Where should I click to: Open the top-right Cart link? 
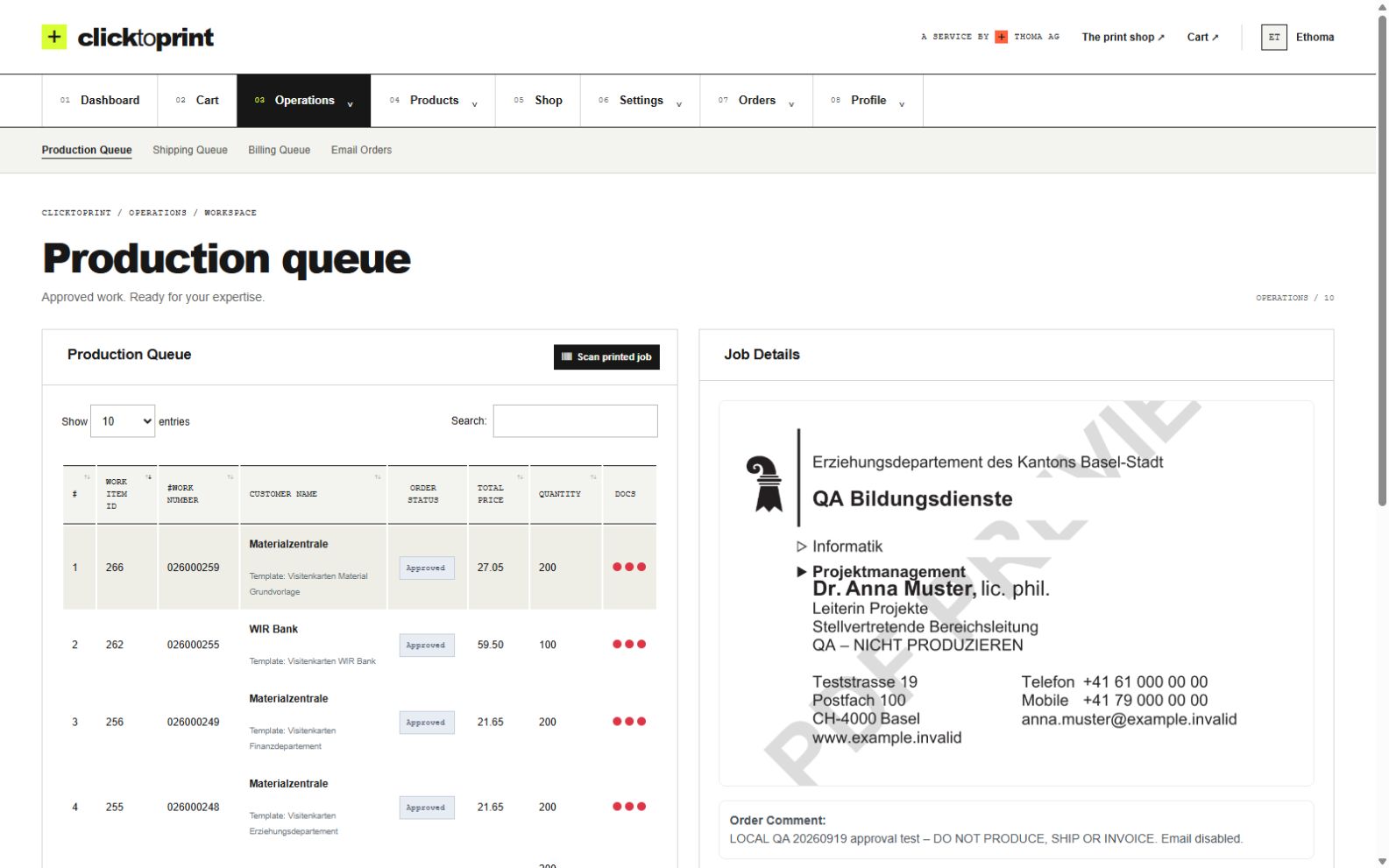point(1202,37)
